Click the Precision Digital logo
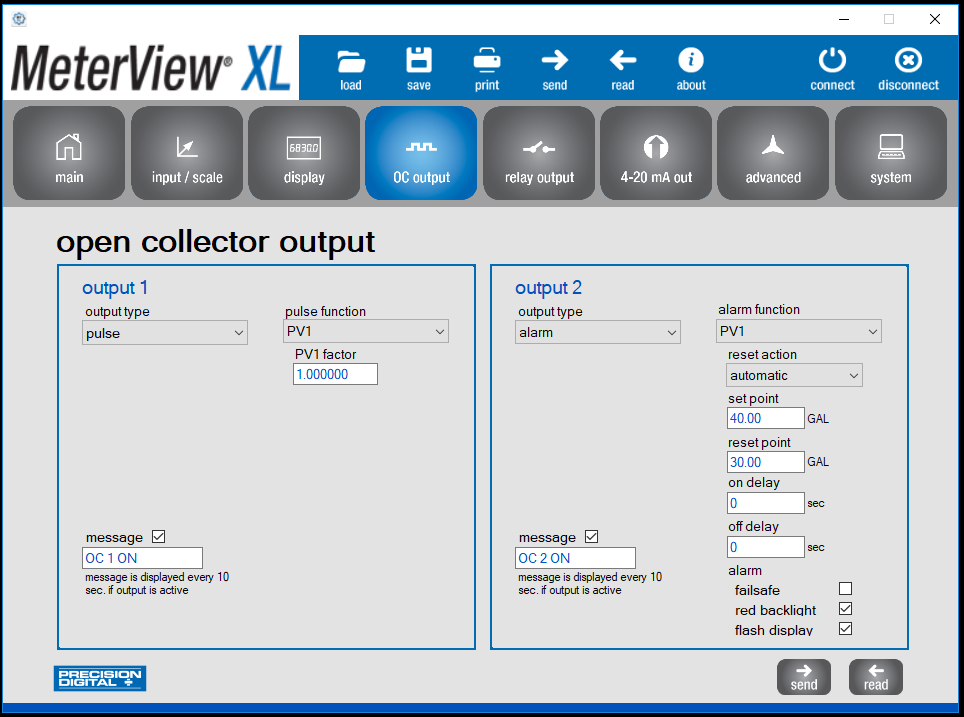Image resolution: width=964 pixels, height=717 pixels. tap(100, 678)
